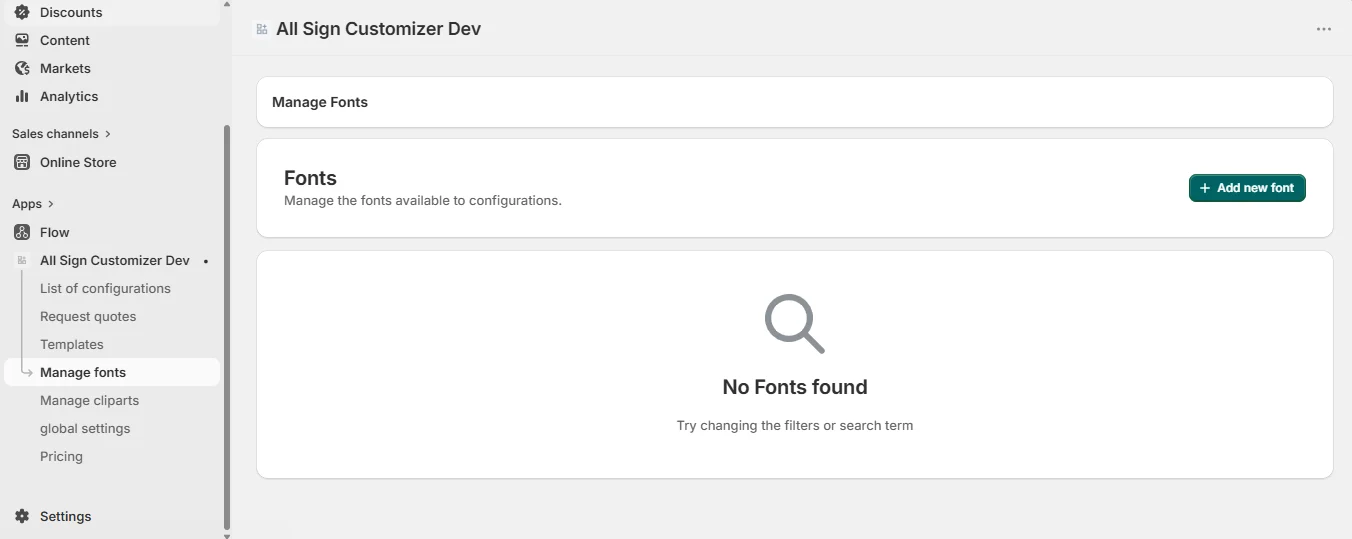
Task: Open Templates page
Action: click(72, 344)
